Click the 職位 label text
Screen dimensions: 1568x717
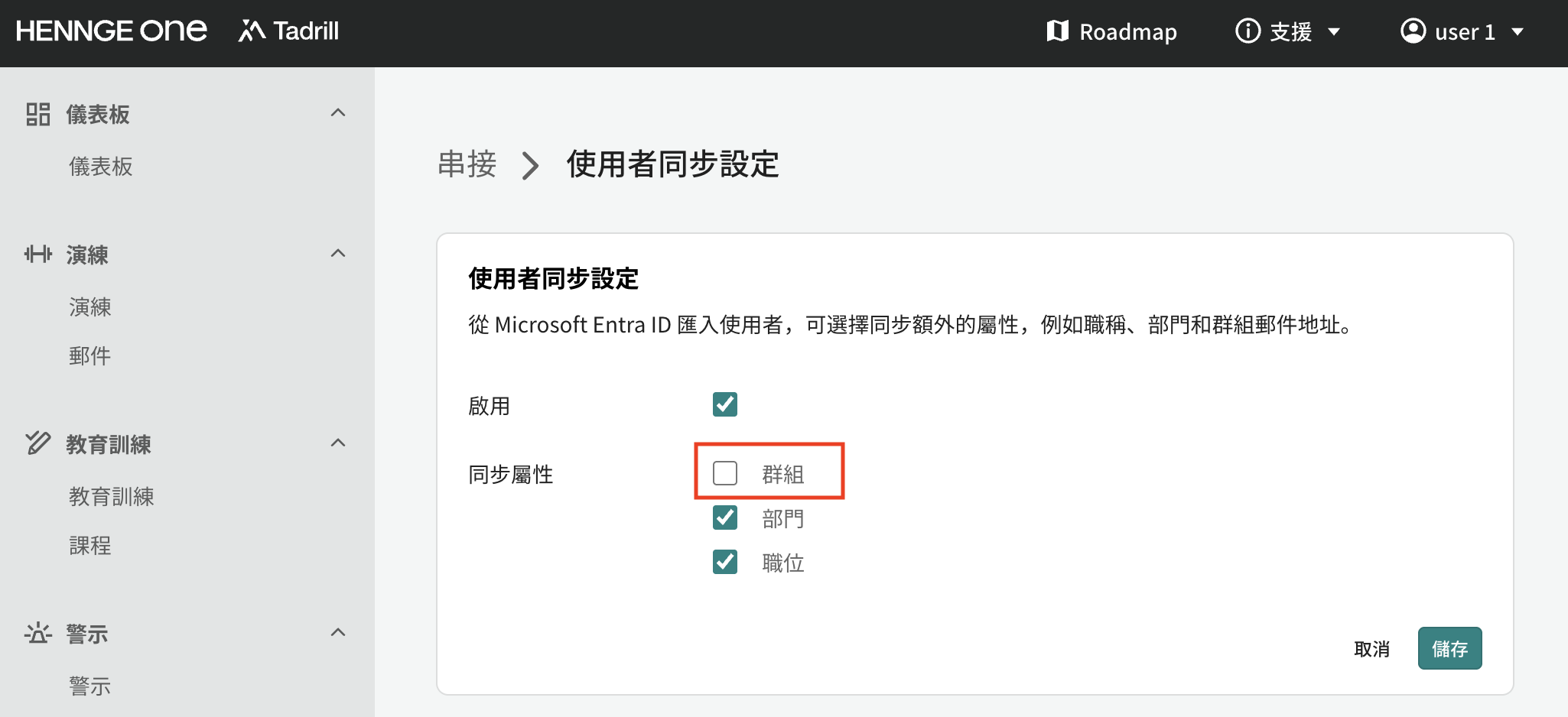point(783,563)
